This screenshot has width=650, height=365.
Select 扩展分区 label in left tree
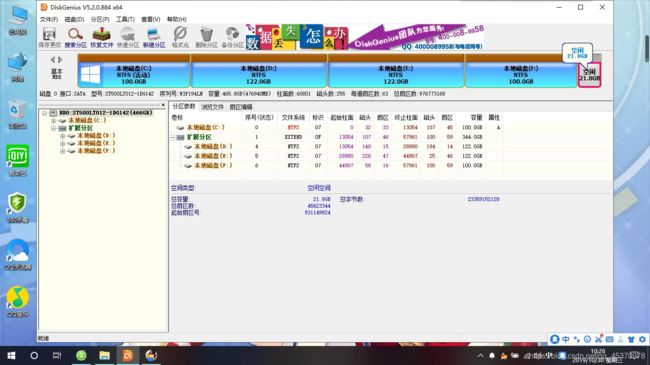(x=80, y=128)
